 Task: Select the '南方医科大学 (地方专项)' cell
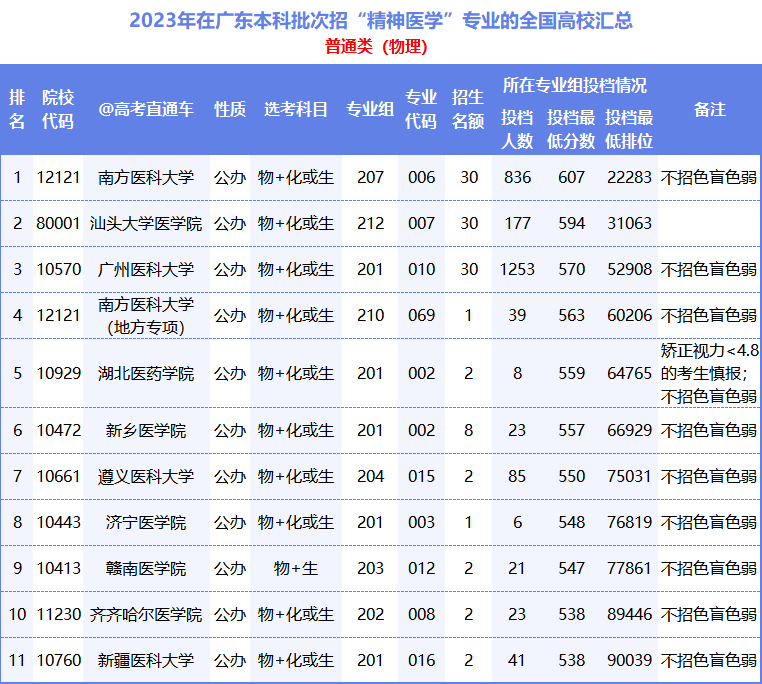146,316
